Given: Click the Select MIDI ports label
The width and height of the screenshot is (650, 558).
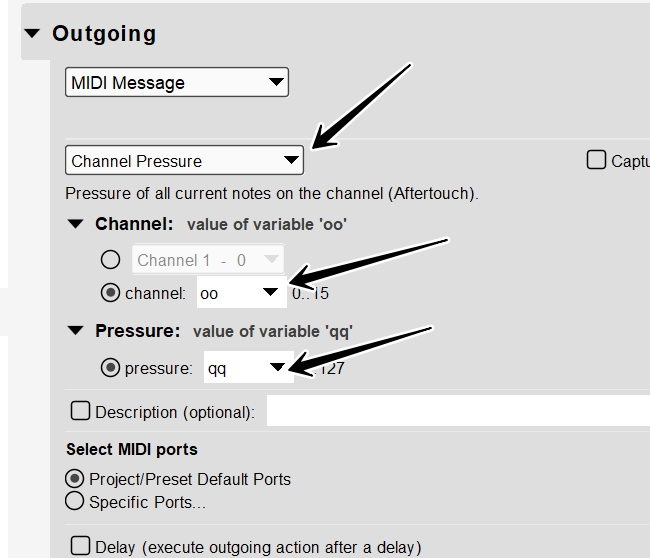Looking at the screenshot, I should [x=132, y=449].
